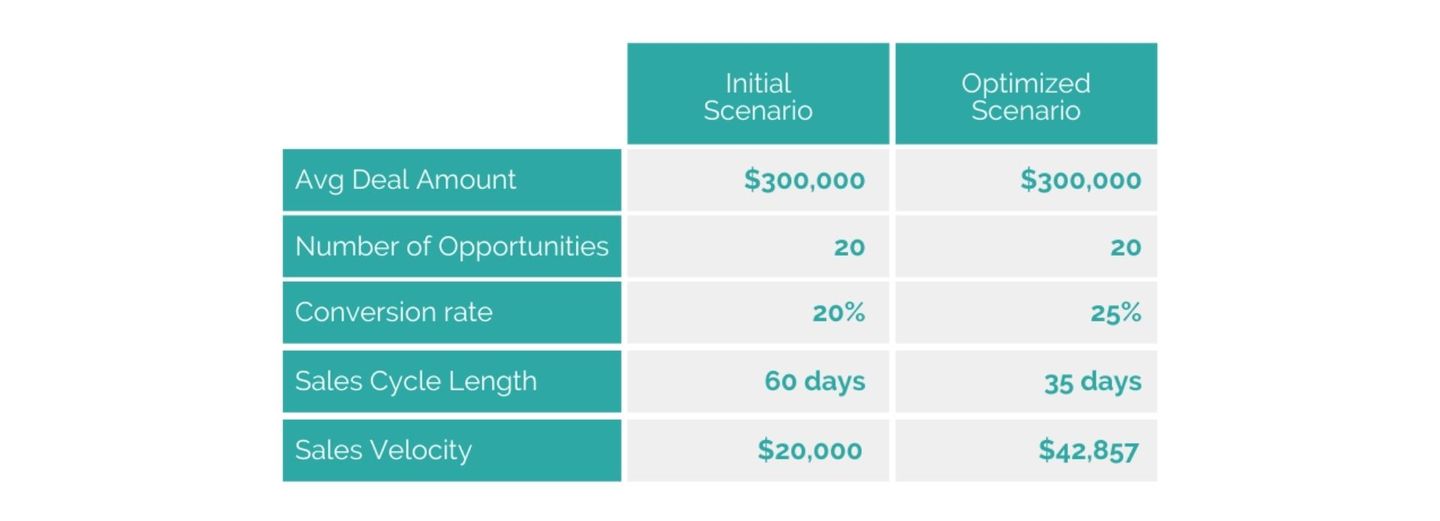
Task: Click the Optimized Scenario opportunities value of 20
Action: (1125, 247)
